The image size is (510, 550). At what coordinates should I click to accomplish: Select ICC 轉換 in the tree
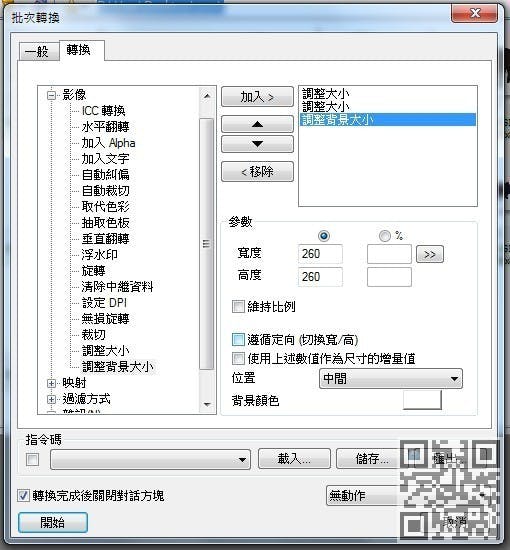pyautogui.click(x=103, y=111)
